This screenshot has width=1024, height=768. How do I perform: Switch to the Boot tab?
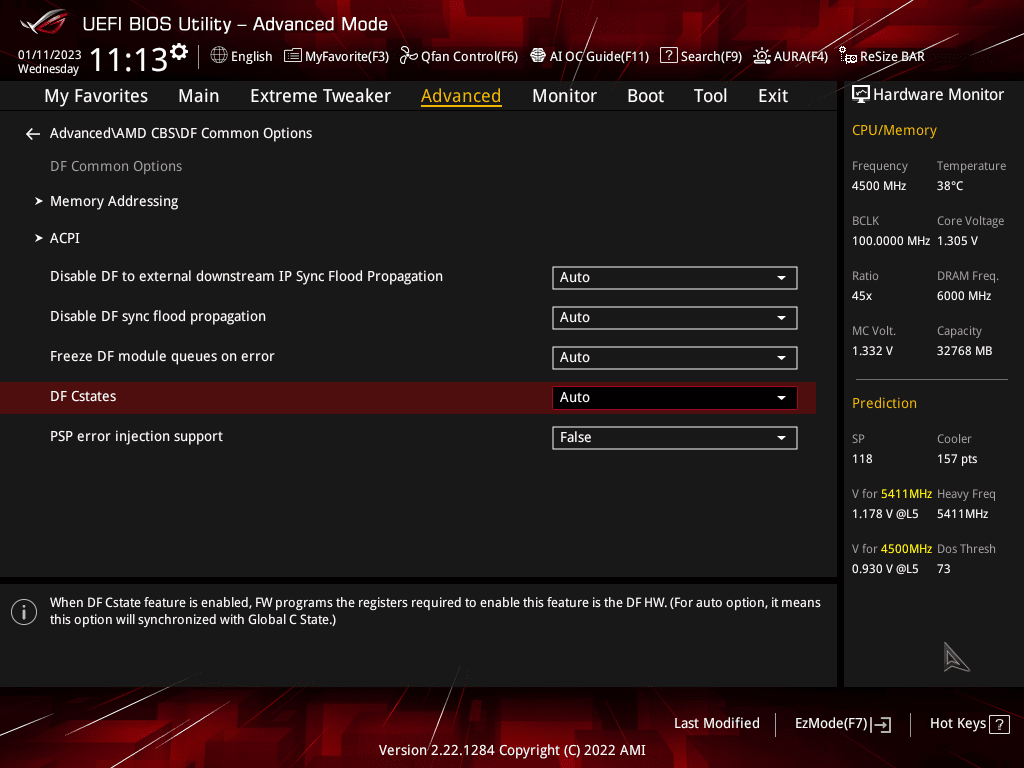pos(645,96)
